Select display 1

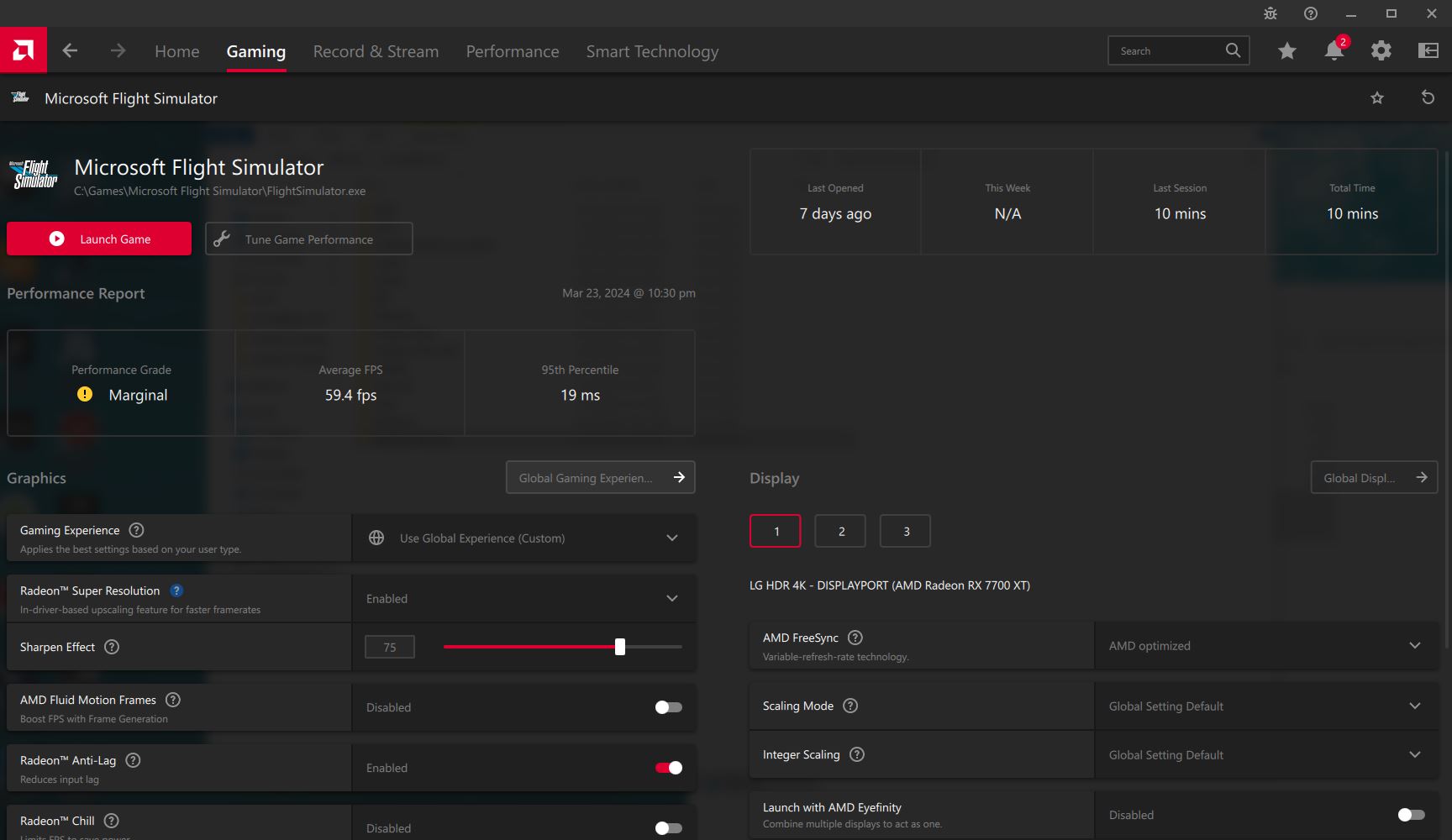click(776, 531)
